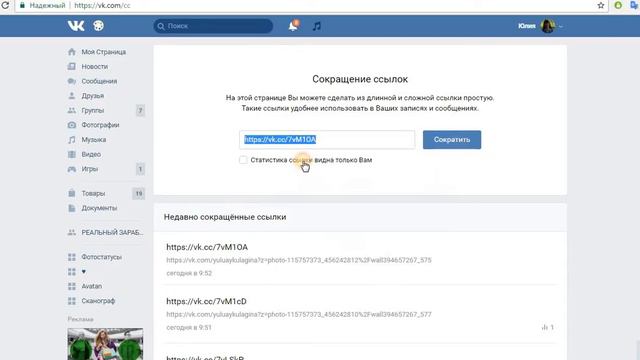Screen dimensions: 640x360
Task: Click grid icon beside Сканограф
Action: tap(72, 301)
